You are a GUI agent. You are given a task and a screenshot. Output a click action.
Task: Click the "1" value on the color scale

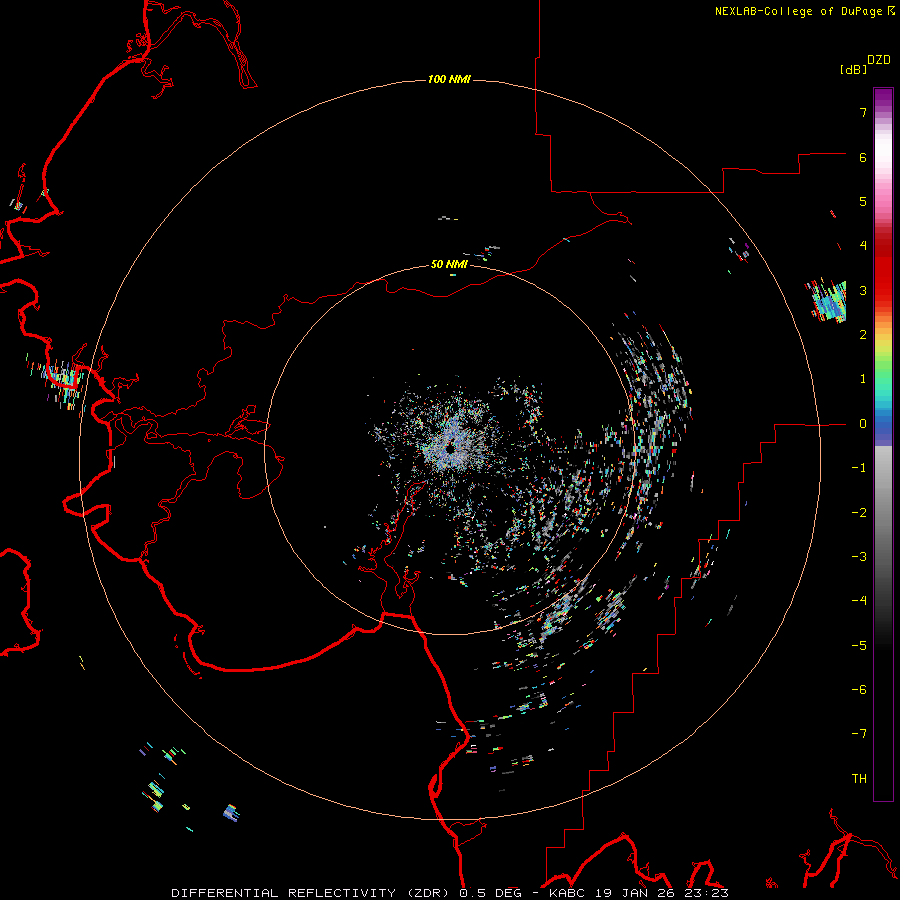point(863,379)
